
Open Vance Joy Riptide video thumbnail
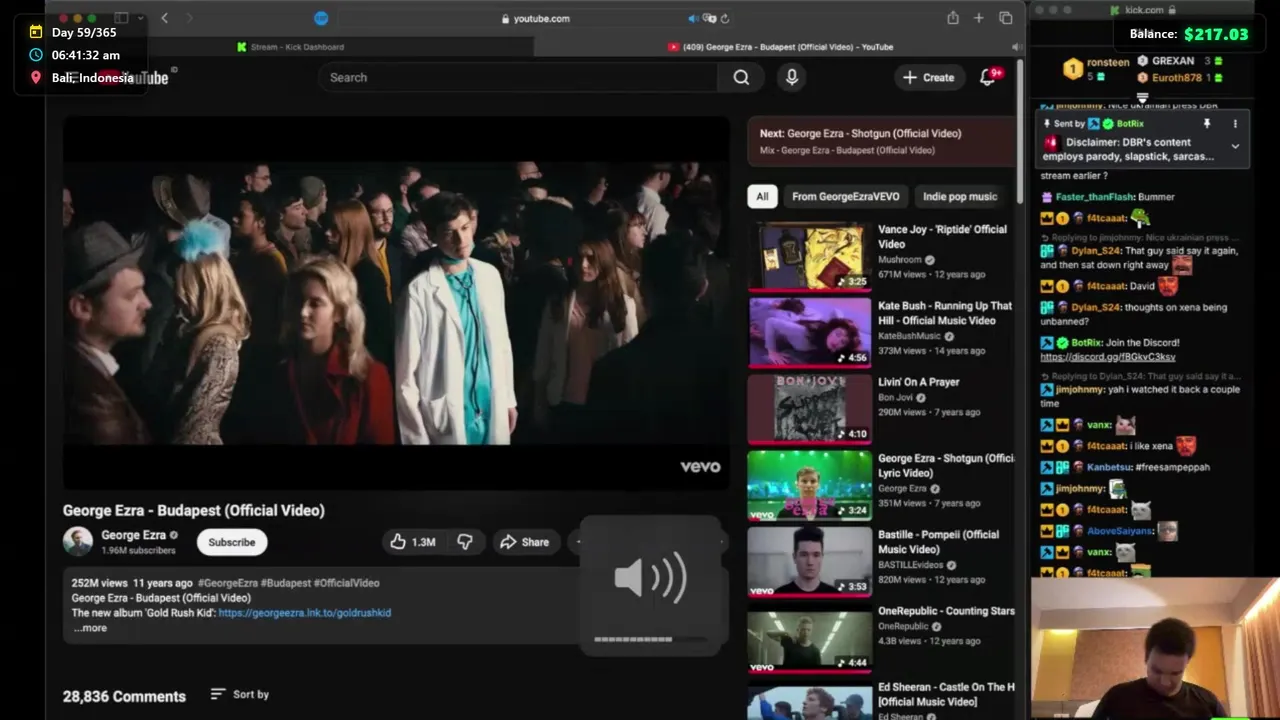click(x=810, y=256)
